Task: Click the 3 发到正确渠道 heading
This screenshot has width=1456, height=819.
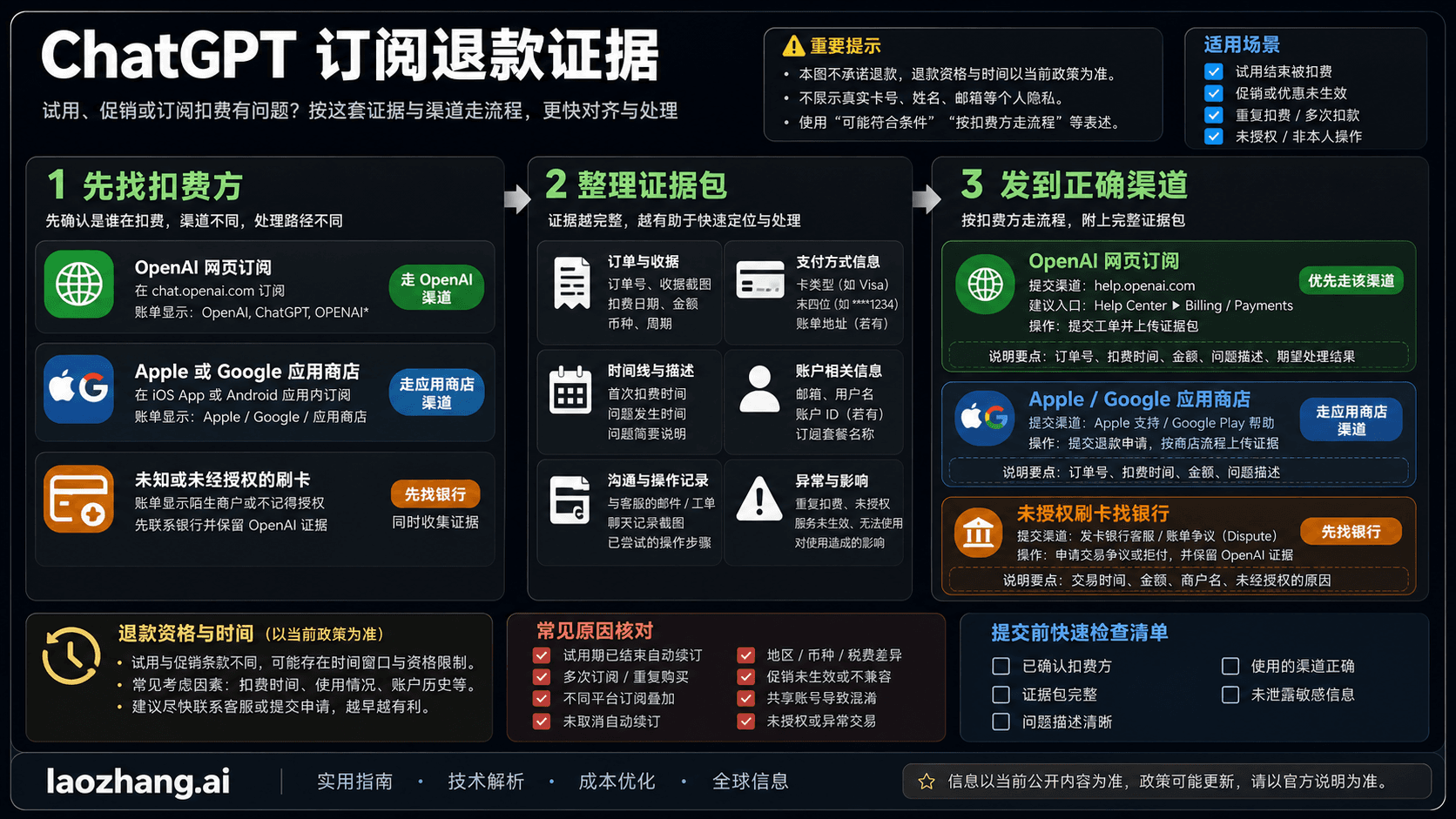Action: click(x=1075, y=185)
